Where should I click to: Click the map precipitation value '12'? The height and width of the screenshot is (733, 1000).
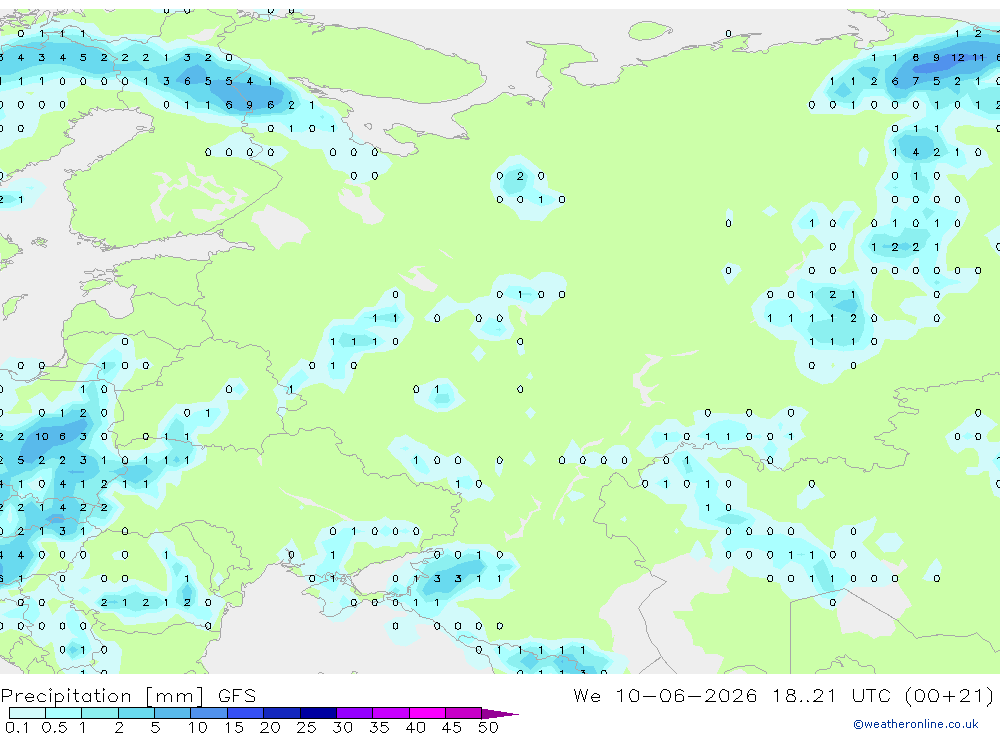click(957, 57)
